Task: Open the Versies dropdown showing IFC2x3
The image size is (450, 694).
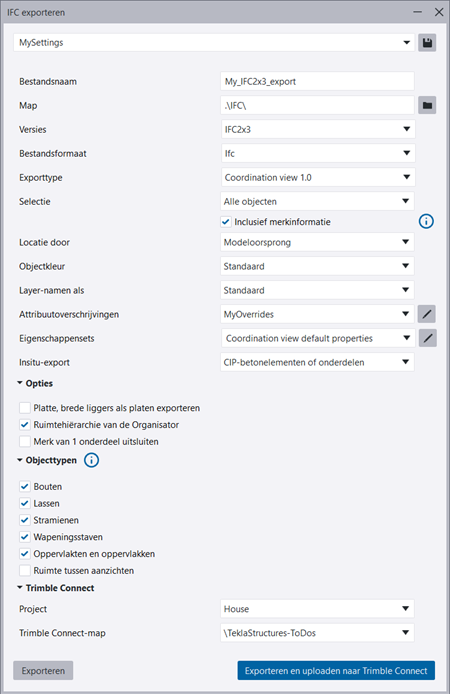Action: (317, 129)
